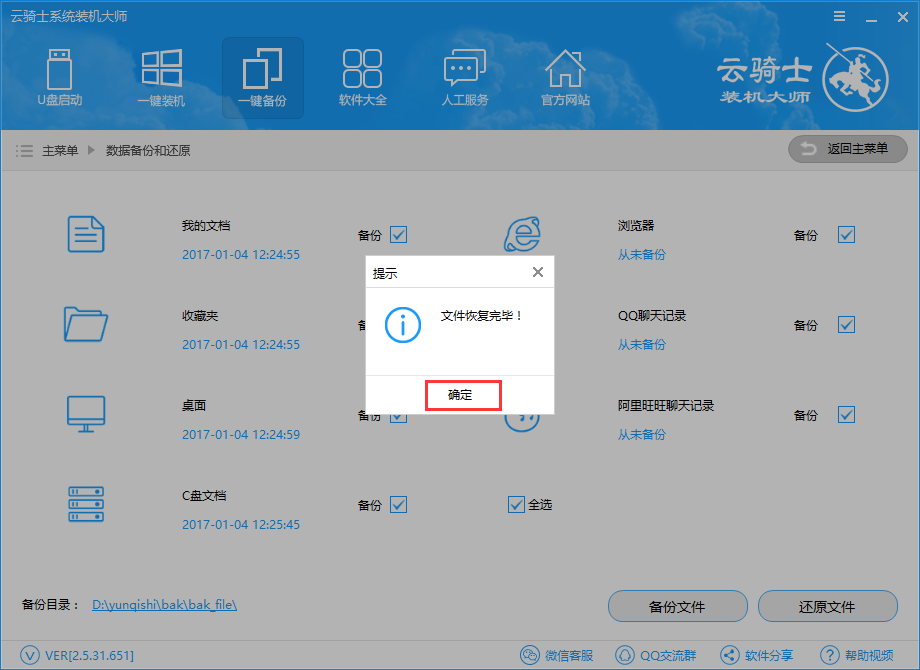Open 软件大全 from the top toolbar
Viewport: 920px width, 670px height.
(363, 78)
